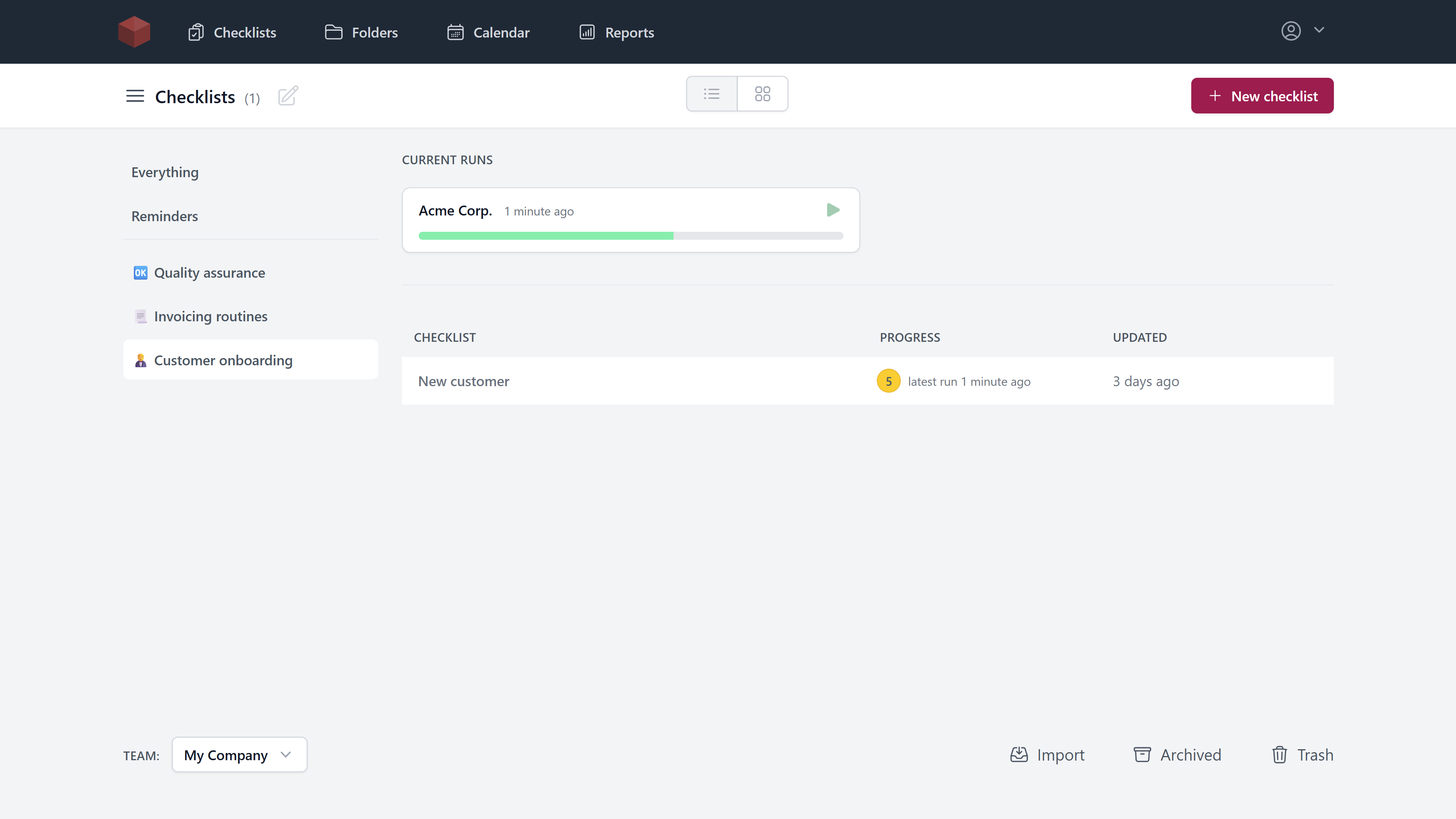Click the CURRENT RUNS heading
The width and height of the screenshot is (1456, 819).
[x=447, y=160]
